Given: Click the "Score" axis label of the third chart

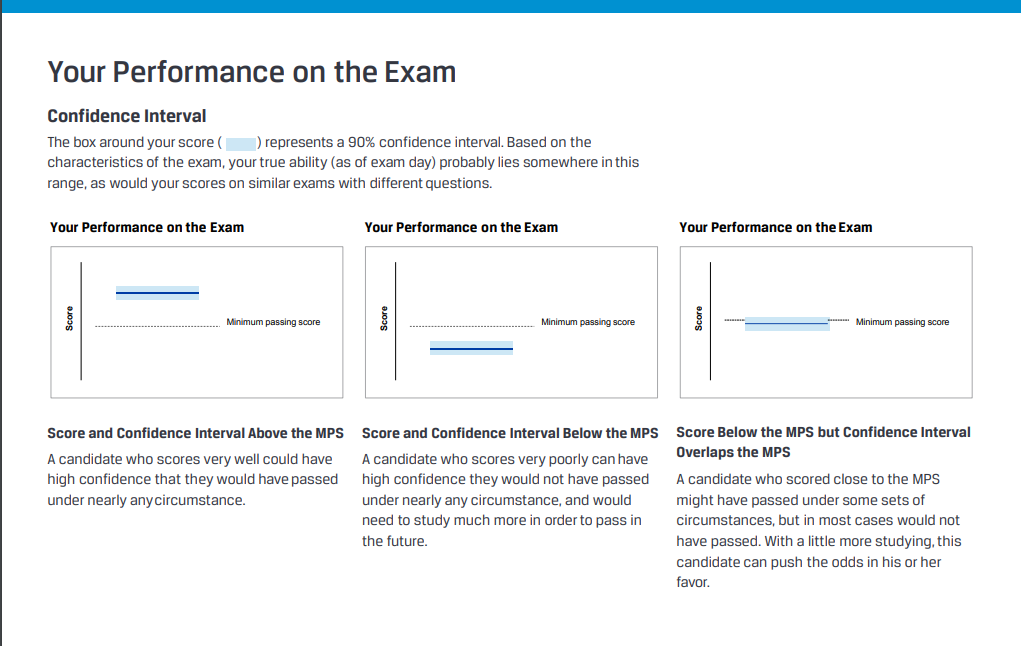Looking at the screenshot, I should pos(699,320).
